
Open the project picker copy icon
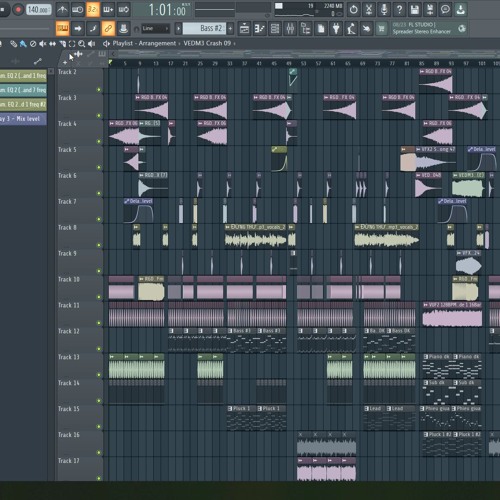(x=321, y=29)
